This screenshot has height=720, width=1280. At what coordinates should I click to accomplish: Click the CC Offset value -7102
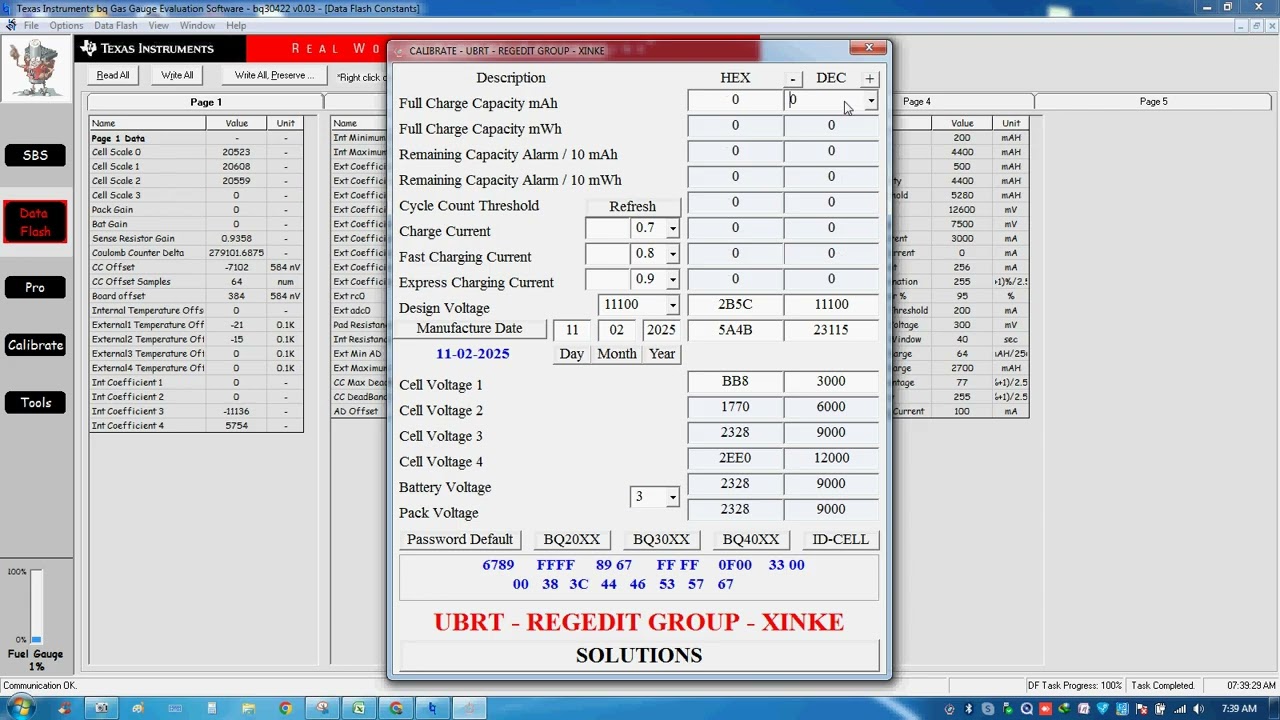click(x=236, y=267)
